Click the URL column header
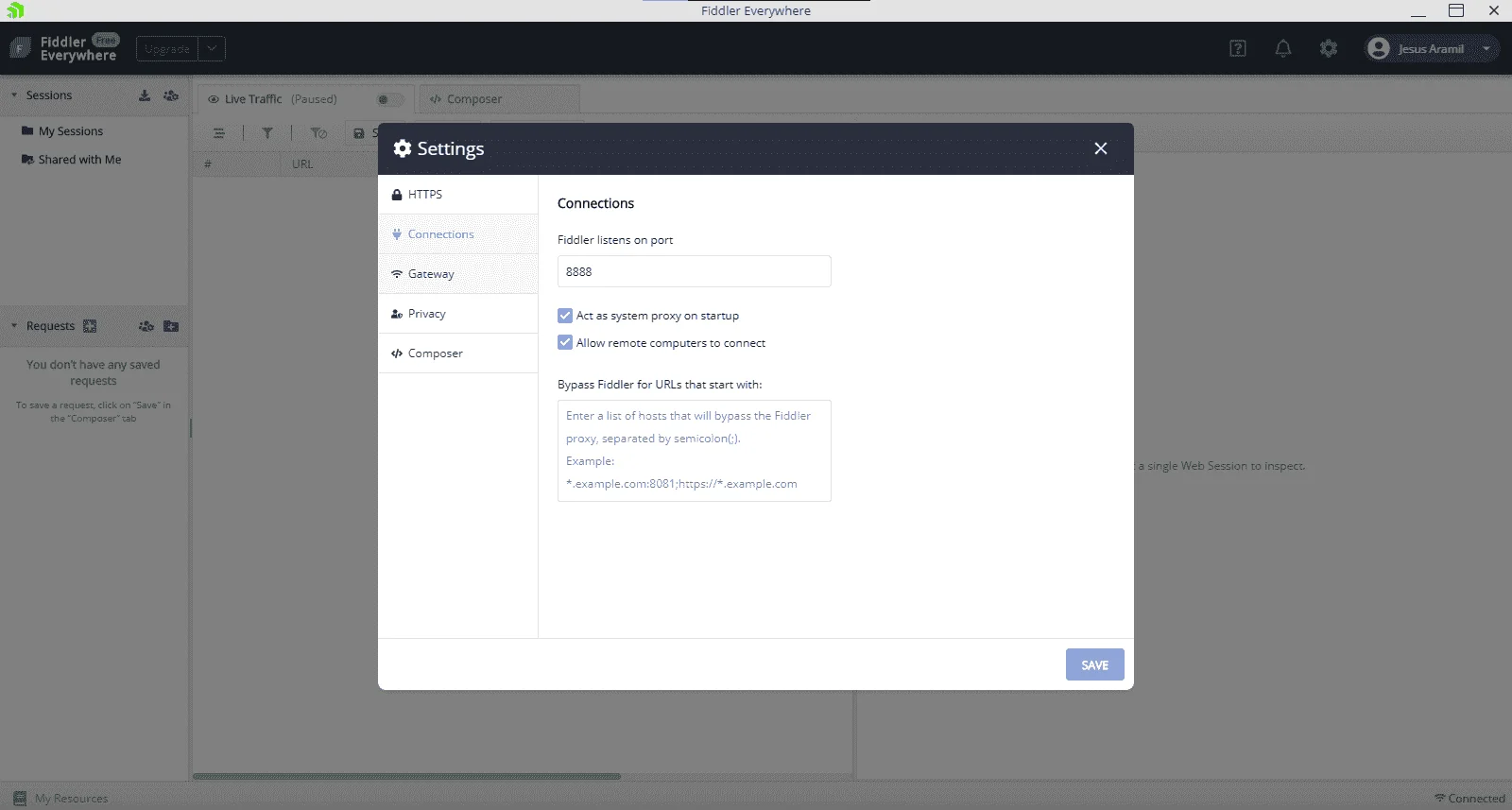Viewport: 1512px width, 810px height. pos(302,164)
